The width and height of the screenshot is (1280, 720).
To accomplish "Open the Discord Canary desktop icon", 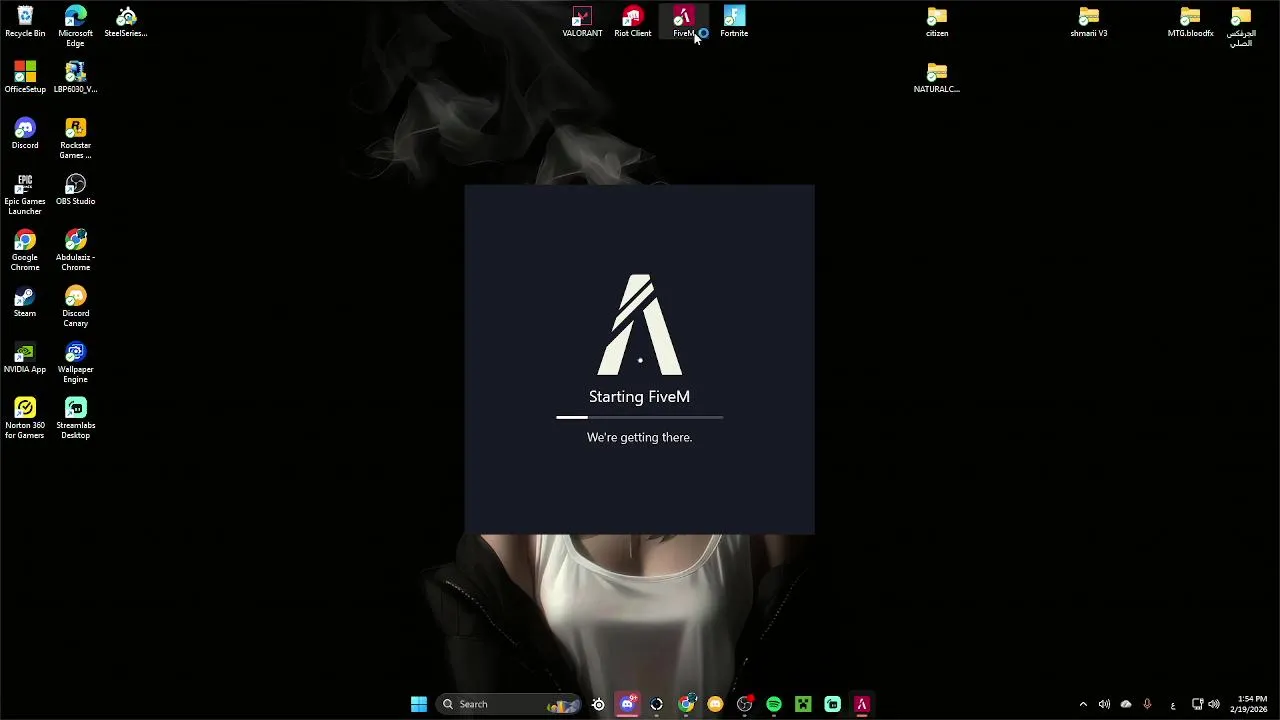I will (x=75, y=306).
